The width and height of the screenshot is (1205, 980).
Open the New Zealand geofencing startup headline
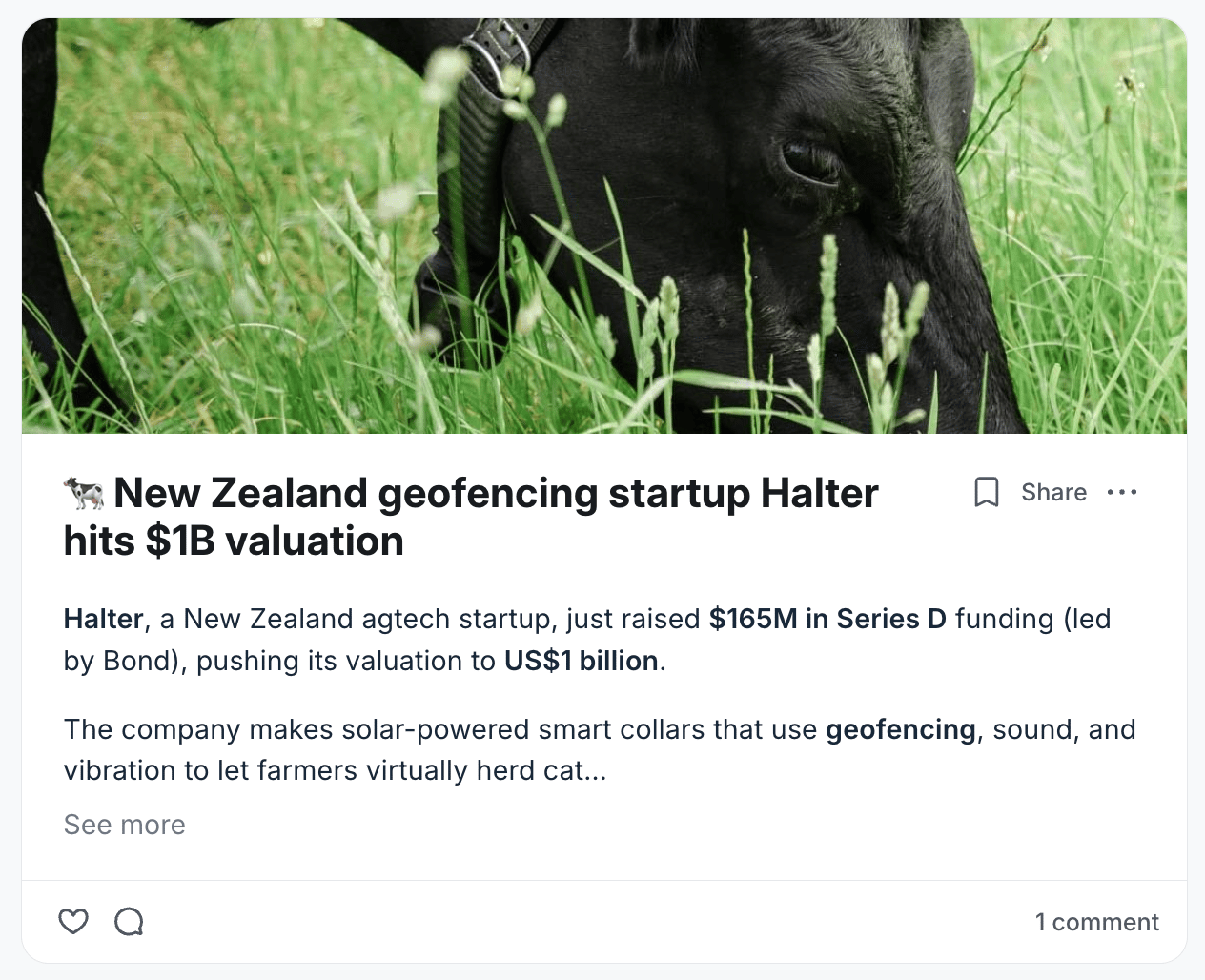471,517
